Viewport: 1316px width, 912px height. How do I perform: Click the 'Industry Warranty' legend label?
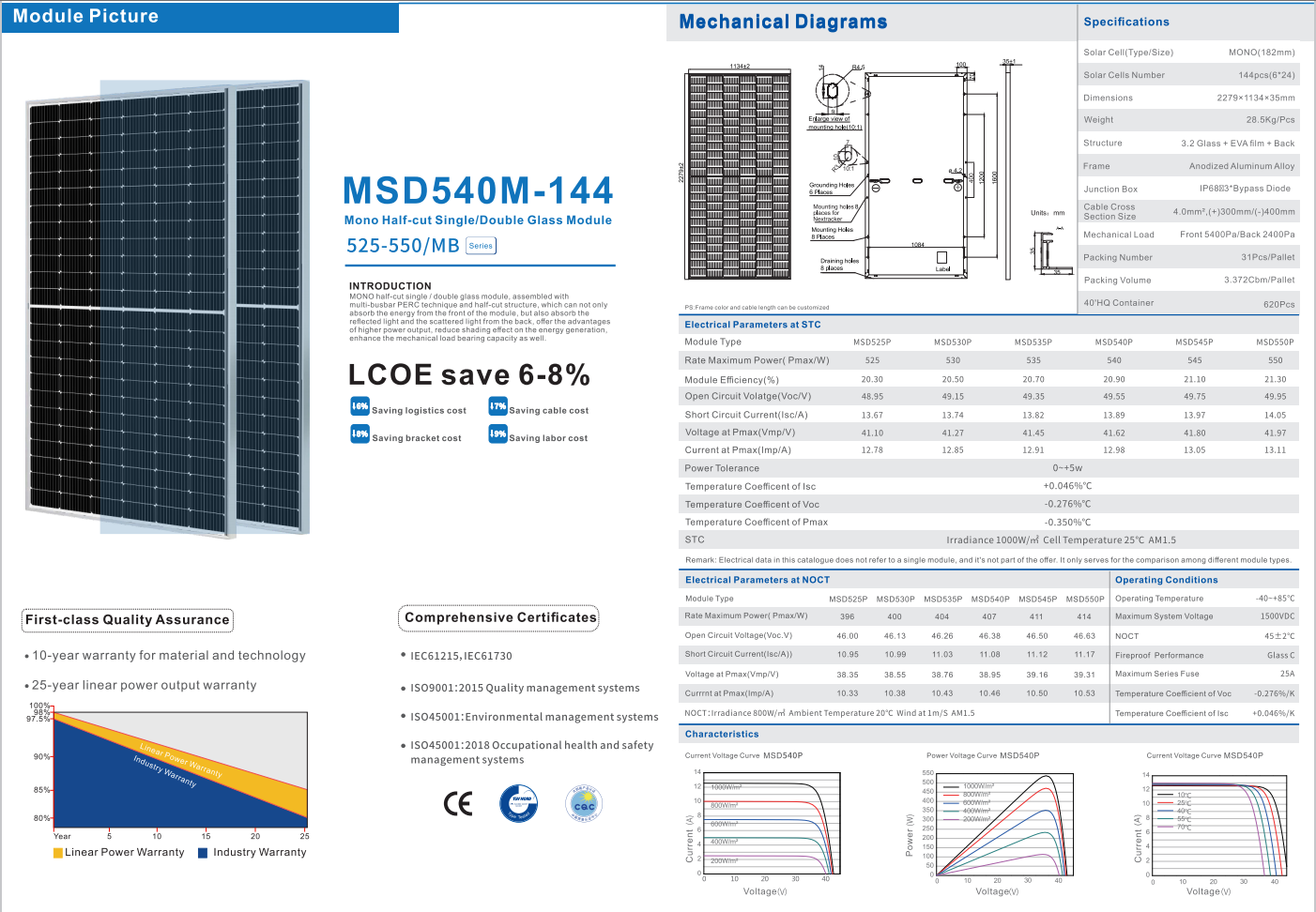[260, 853]
